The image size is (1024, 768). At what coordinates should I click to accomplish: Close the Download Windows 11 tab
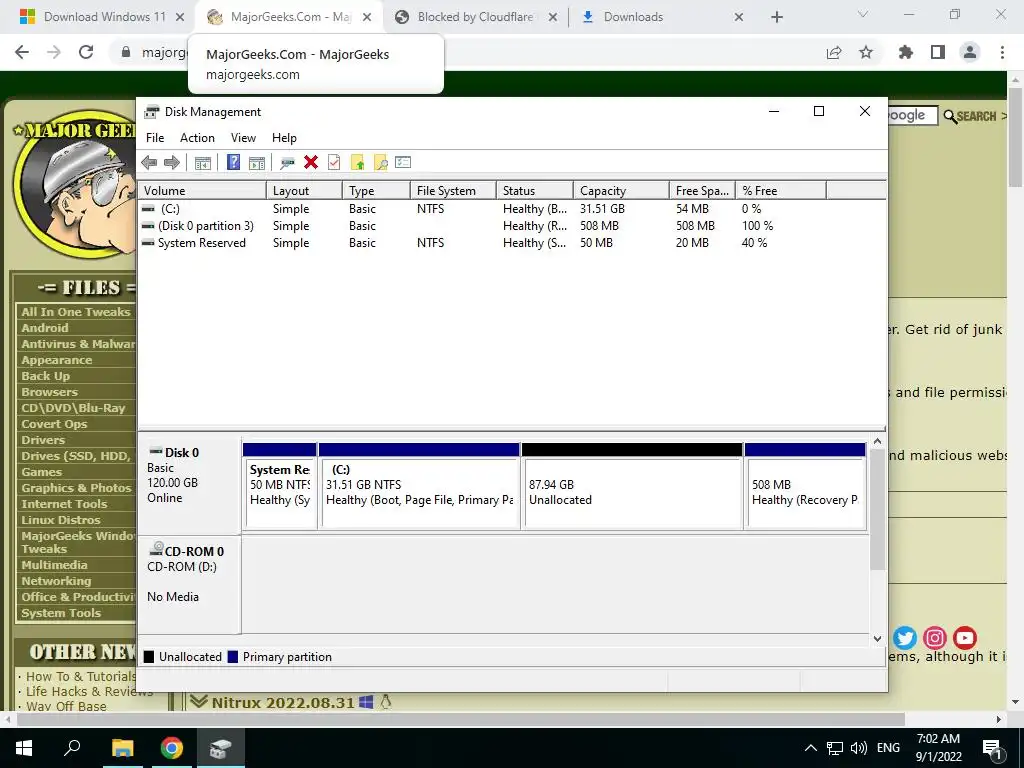(x=180, y=18)
